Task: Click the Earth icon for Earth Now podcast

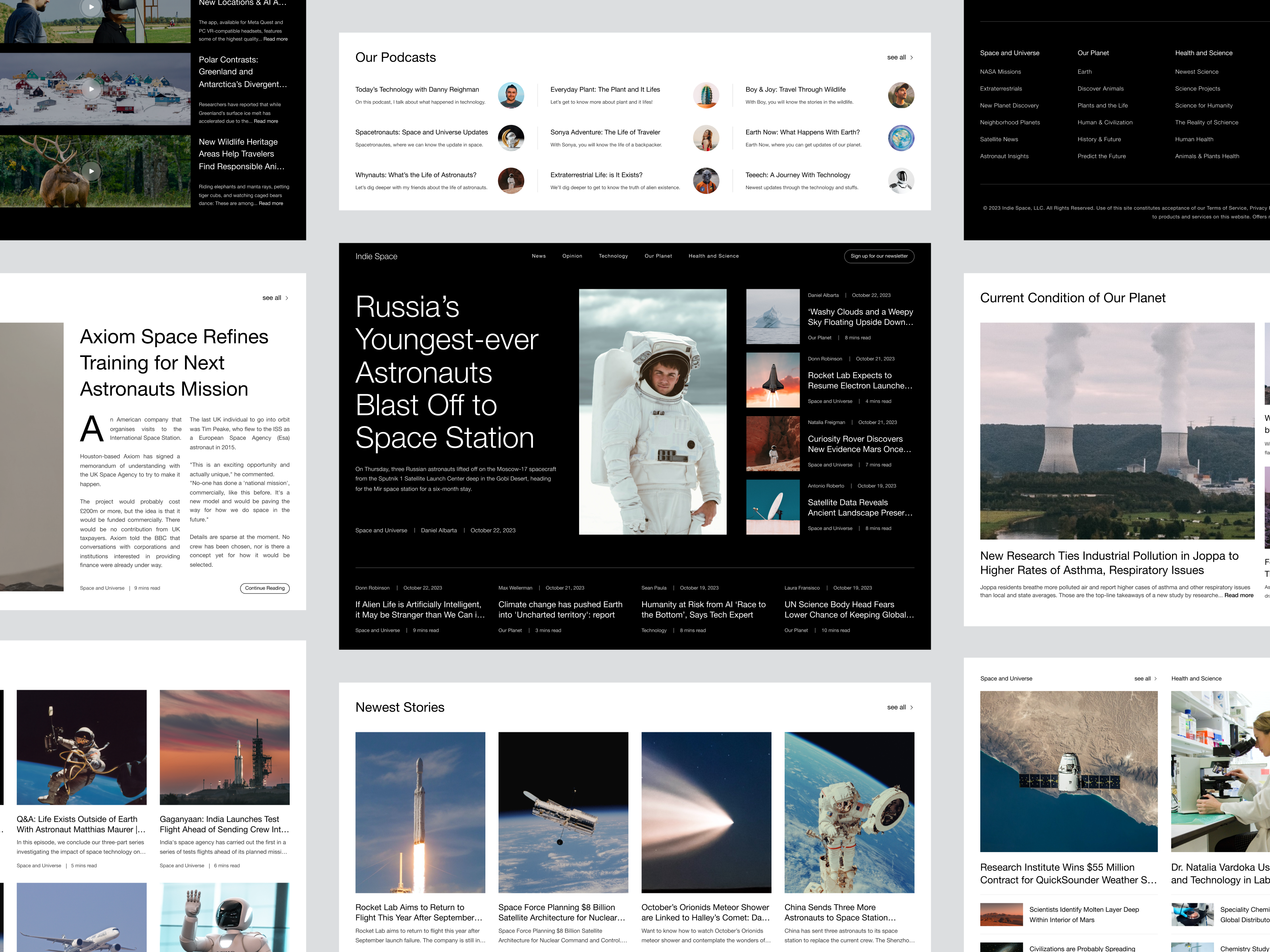Action: point(901,138)
